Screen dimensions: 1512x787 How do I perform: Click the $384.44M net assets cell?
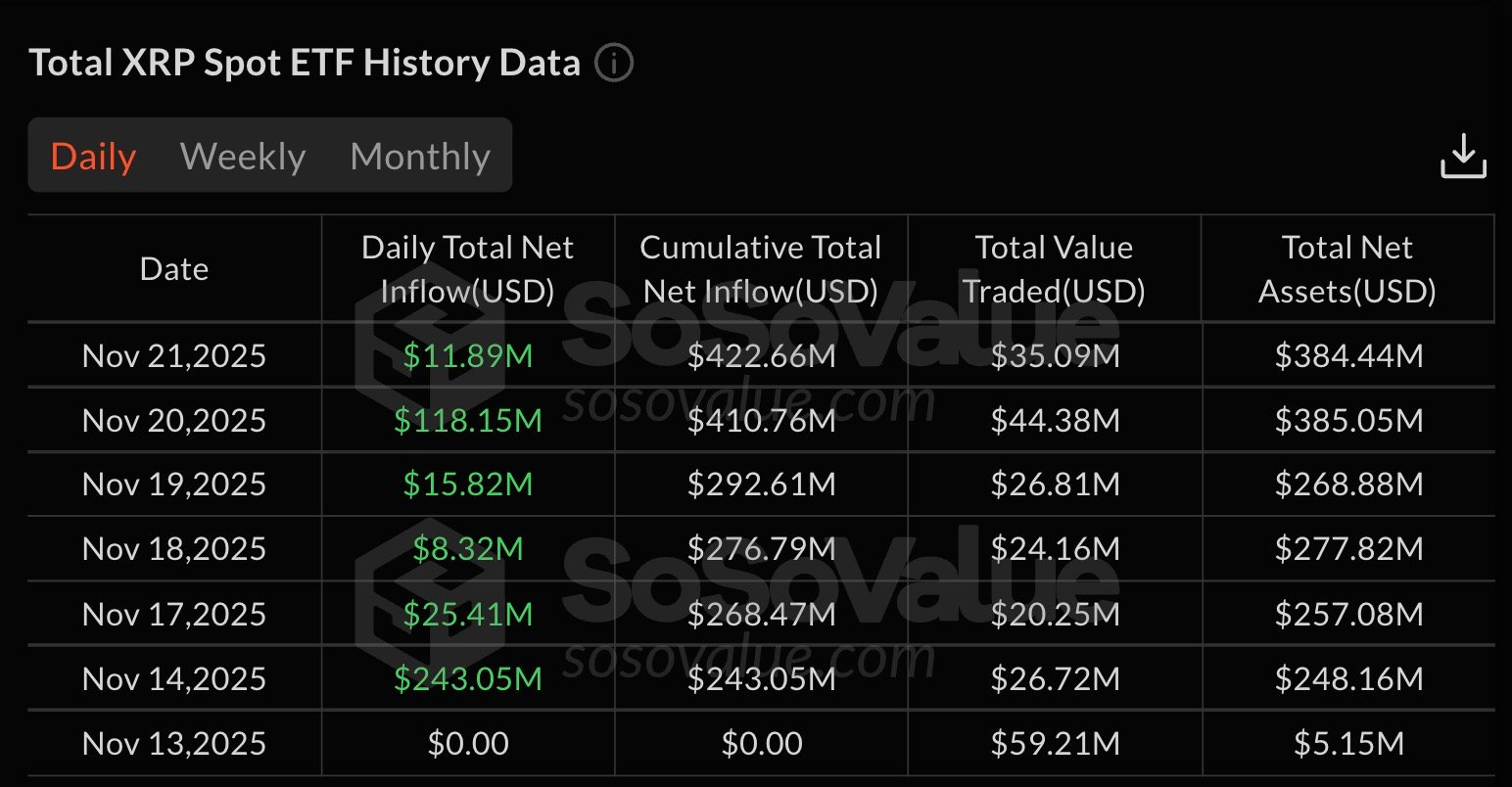click(1348, 355)
